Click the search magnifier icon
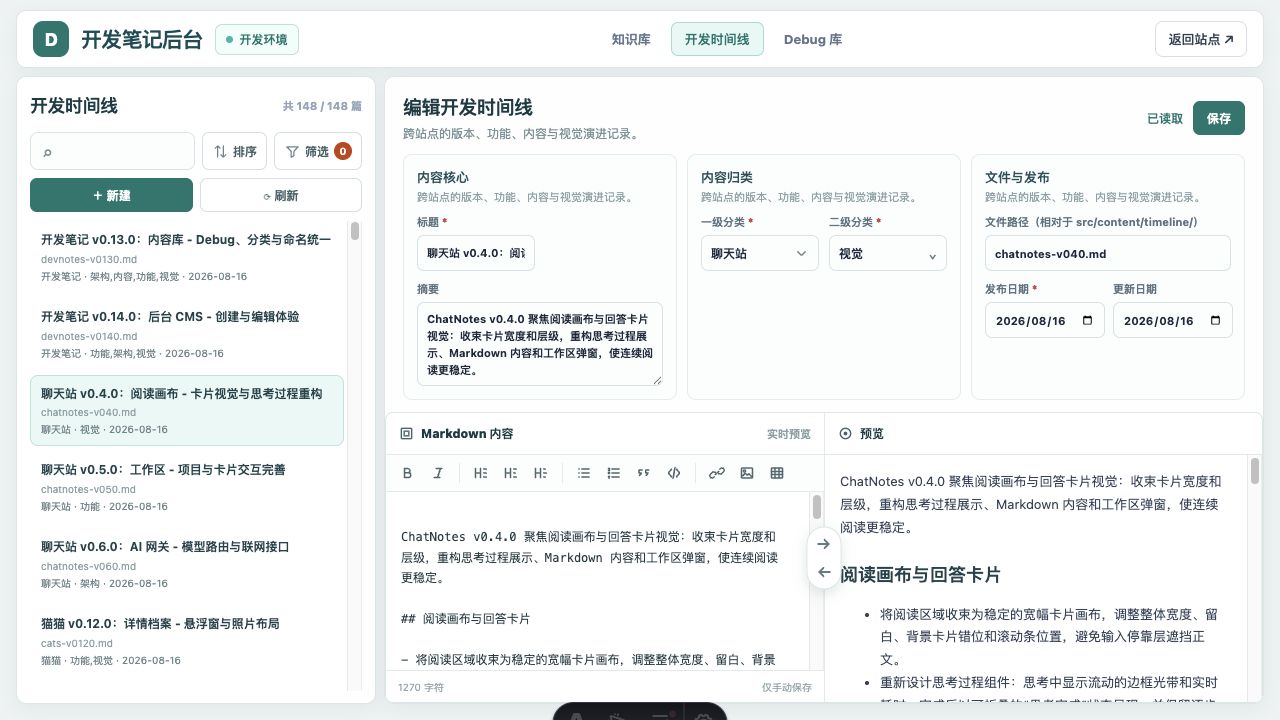The width and height of the screenshot is (1280, 720). 47,152
